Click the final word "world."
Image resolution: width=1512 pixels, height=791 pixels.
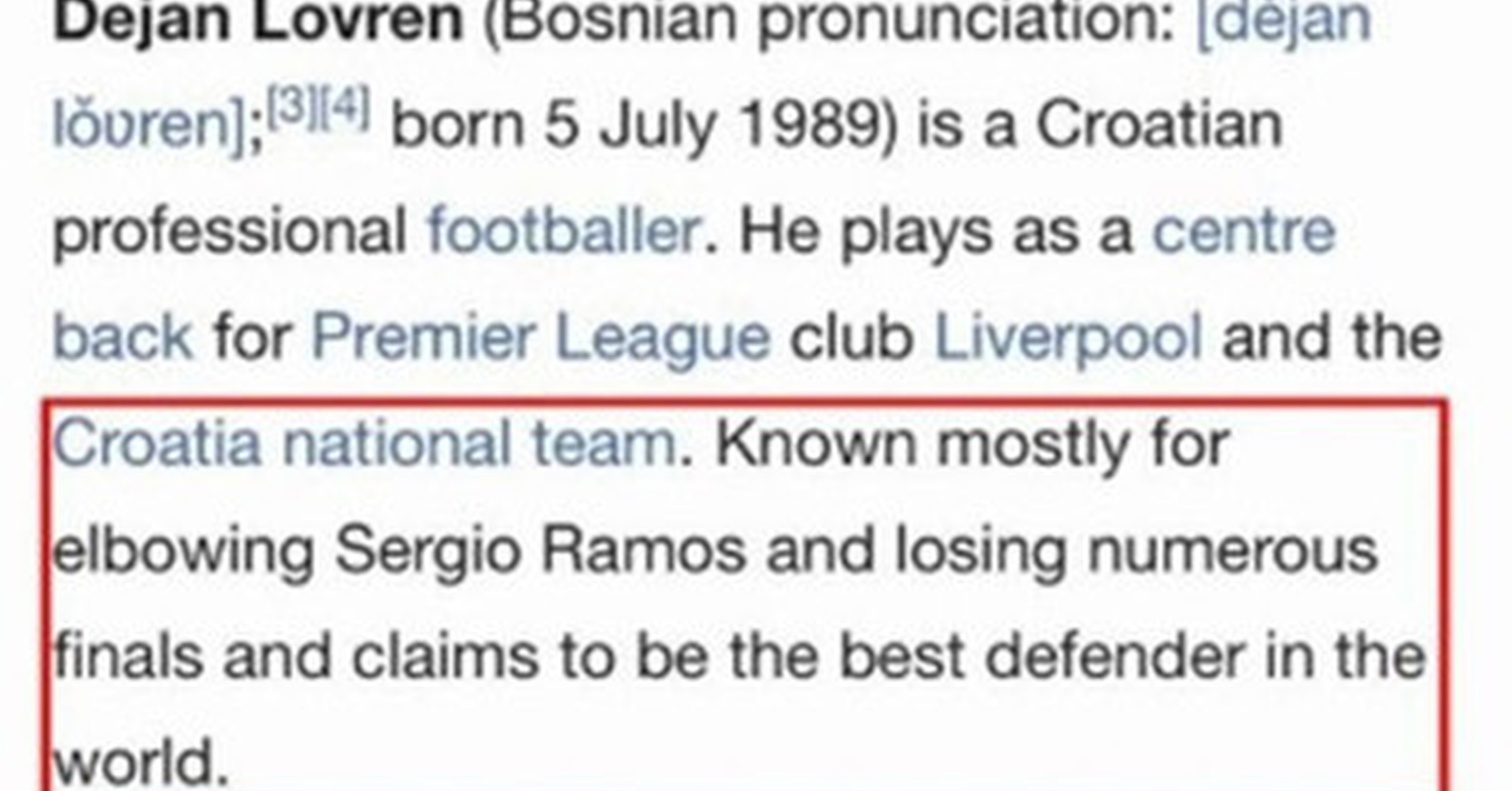142,763
